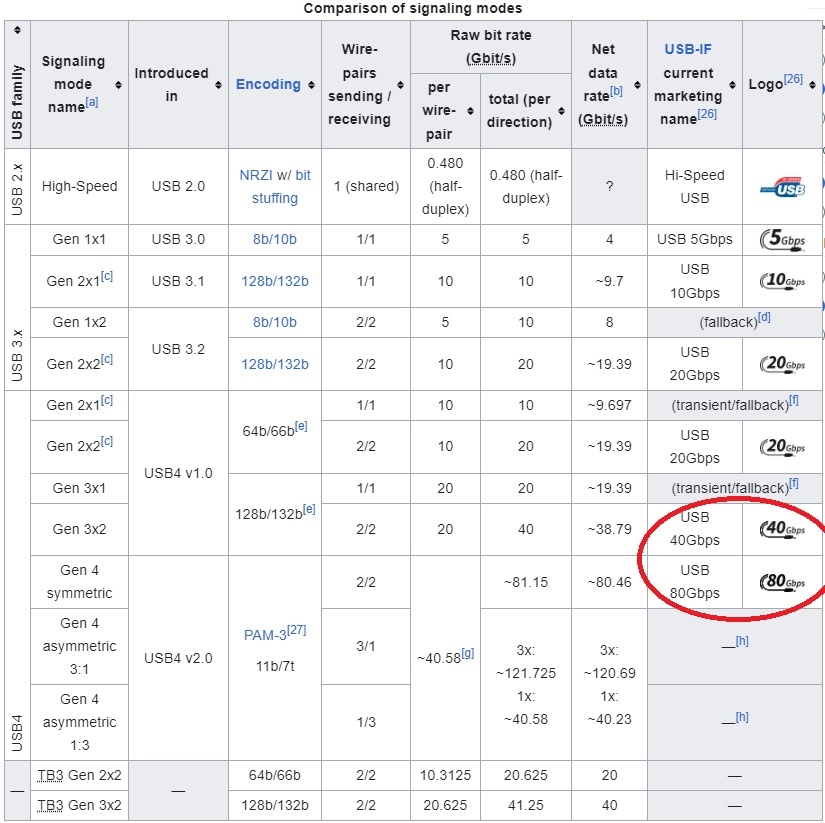Sort by Logo column arrows
This screenshot has height=823, width=825.
[812, 85]
